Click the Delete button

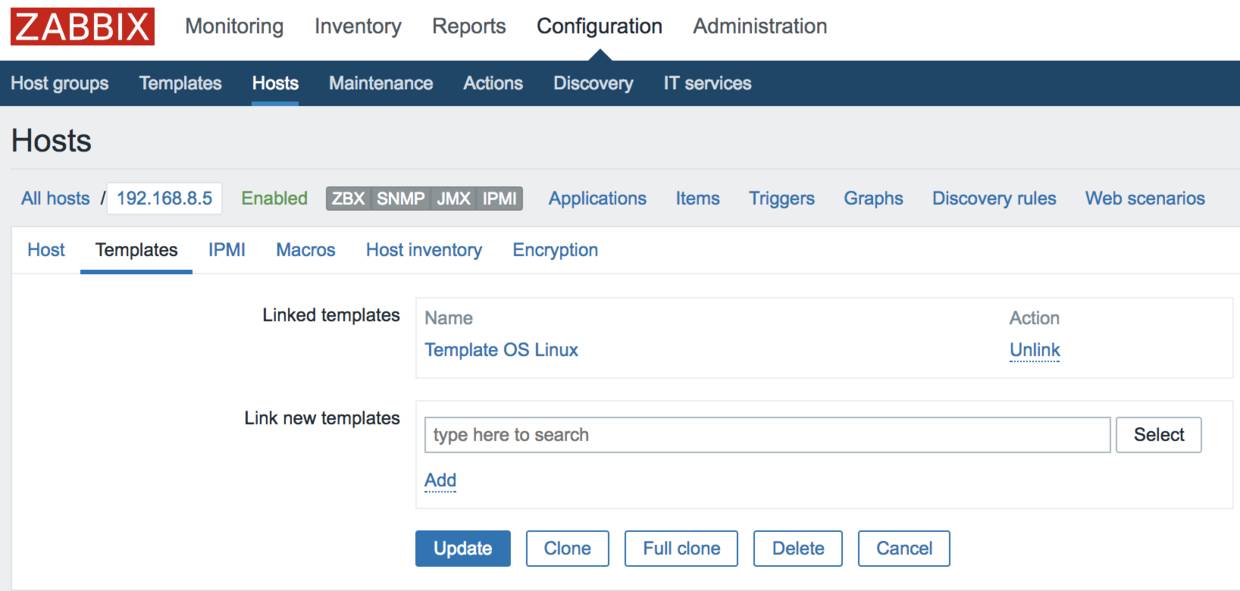[798, 548]
